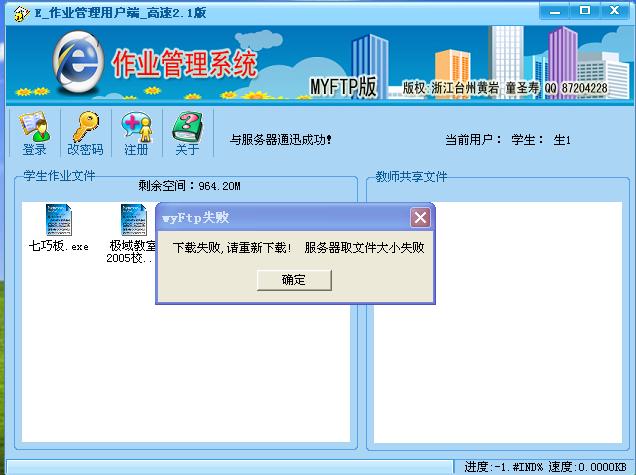Click the 确定 button in the dialog

(294, 280)
